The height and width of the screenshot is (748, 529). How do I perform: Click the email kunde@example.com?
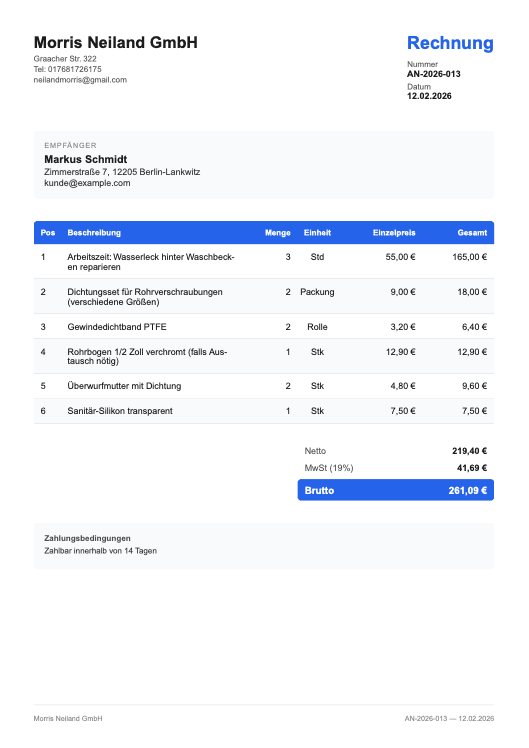tap(87, 183)
